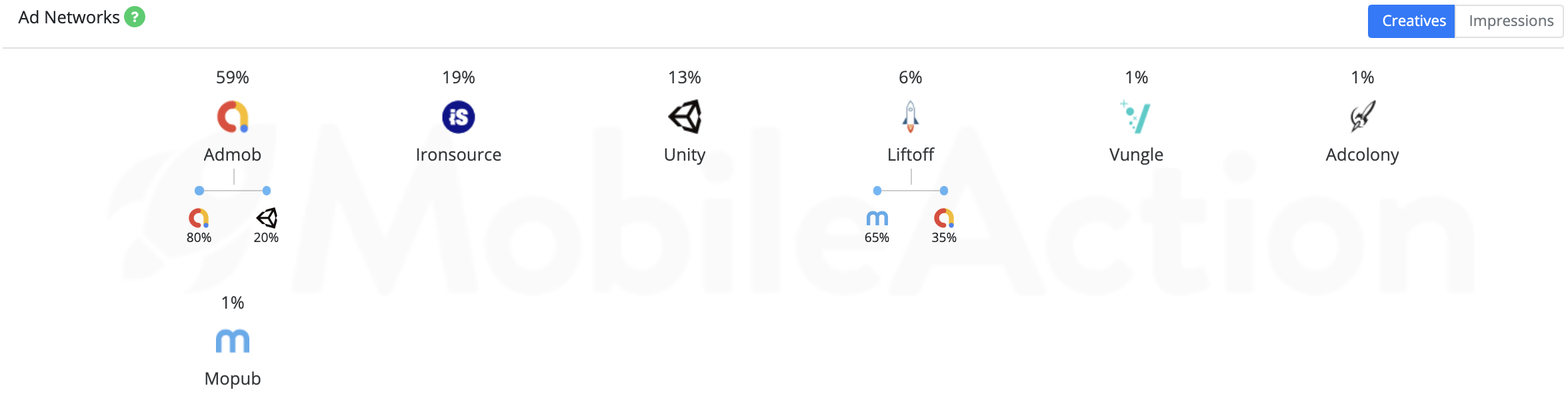Screen dimensions: 1568x420
Task: Click the Admob network logo
Action: pyautogui.click(x=233, y=117)
